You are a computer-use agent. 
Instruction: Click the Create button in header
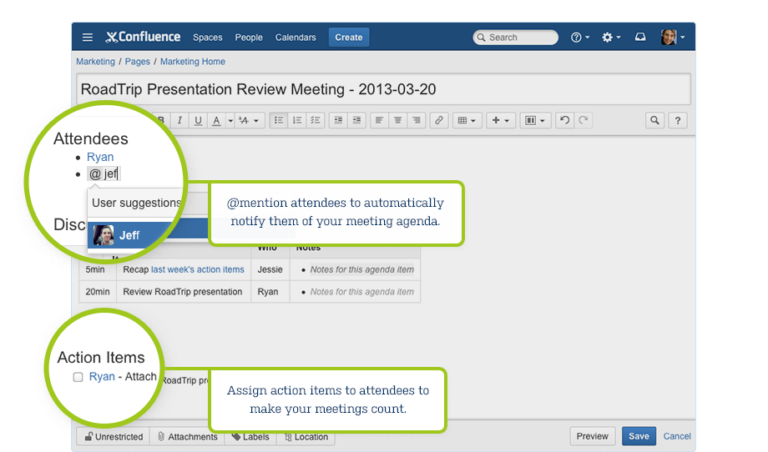click(349, 37)
